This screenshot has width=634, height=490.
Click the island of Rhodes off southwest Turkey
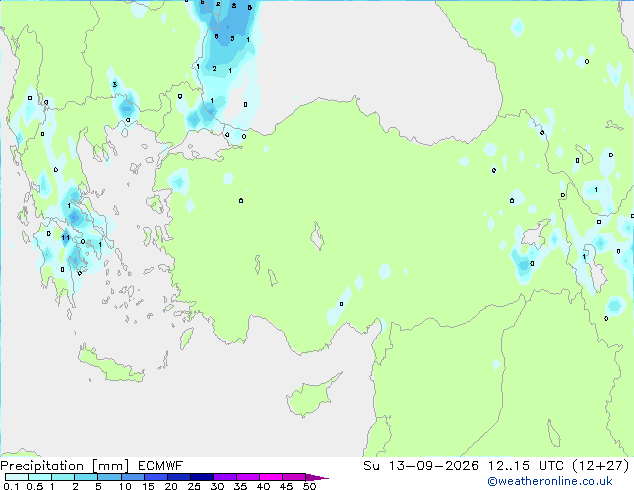pos(187,338)
